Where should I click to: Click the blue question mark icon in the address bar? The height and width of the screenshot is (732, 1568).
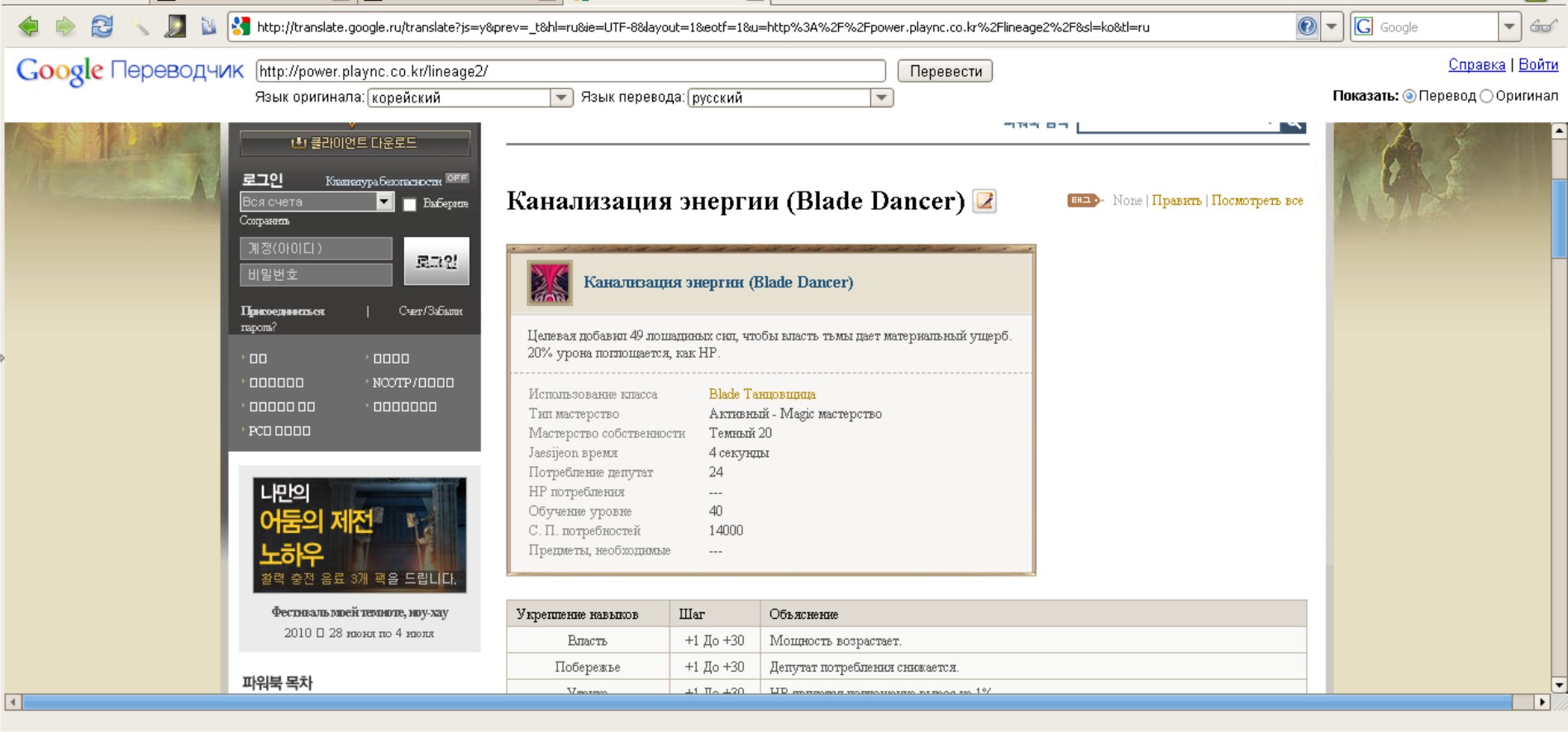pos(1307,26)
